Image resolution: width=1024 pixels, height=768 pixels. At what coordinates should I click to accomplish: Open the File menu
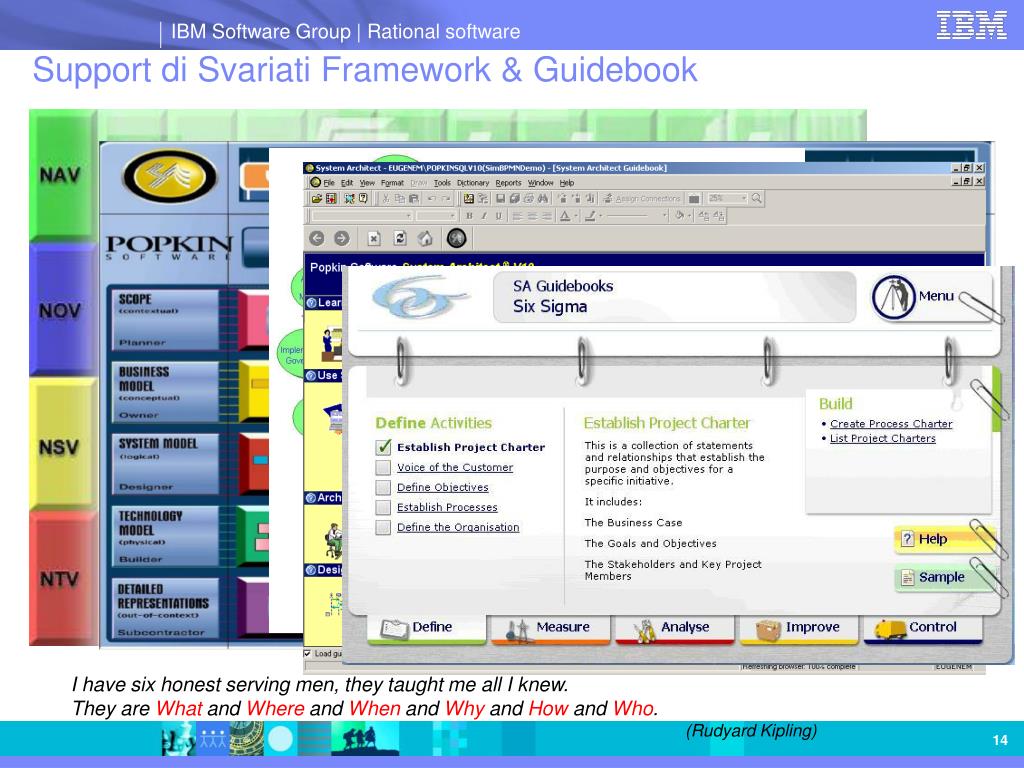coord(329,184)
